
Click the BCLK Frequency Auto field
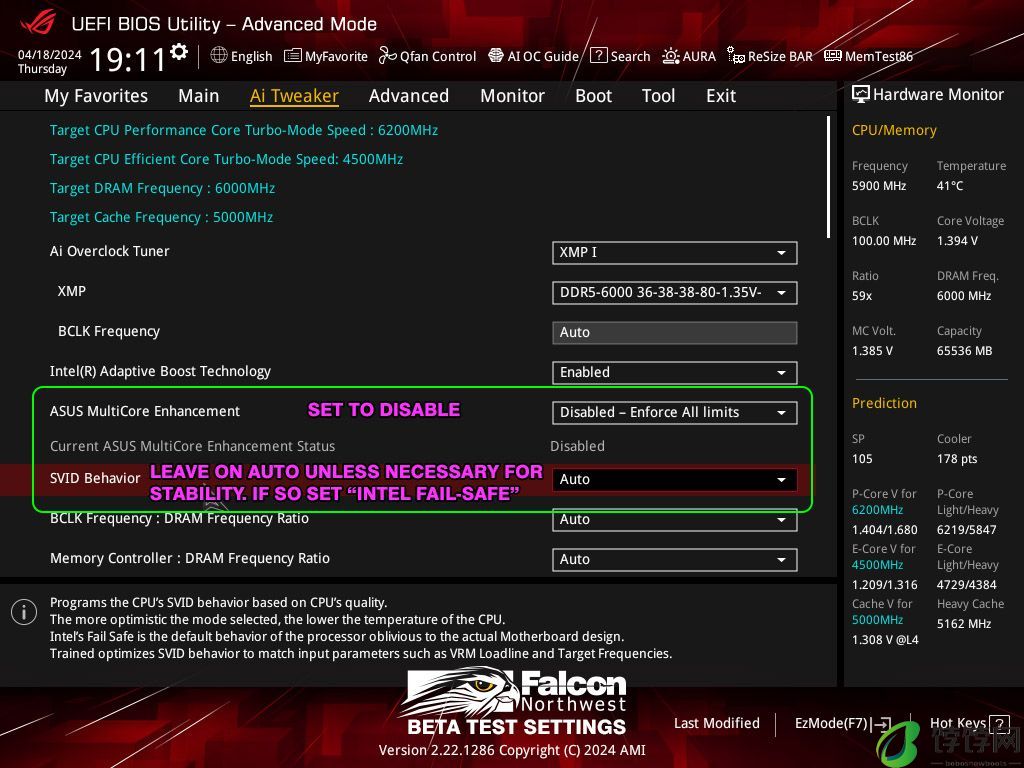pos(675,332)
